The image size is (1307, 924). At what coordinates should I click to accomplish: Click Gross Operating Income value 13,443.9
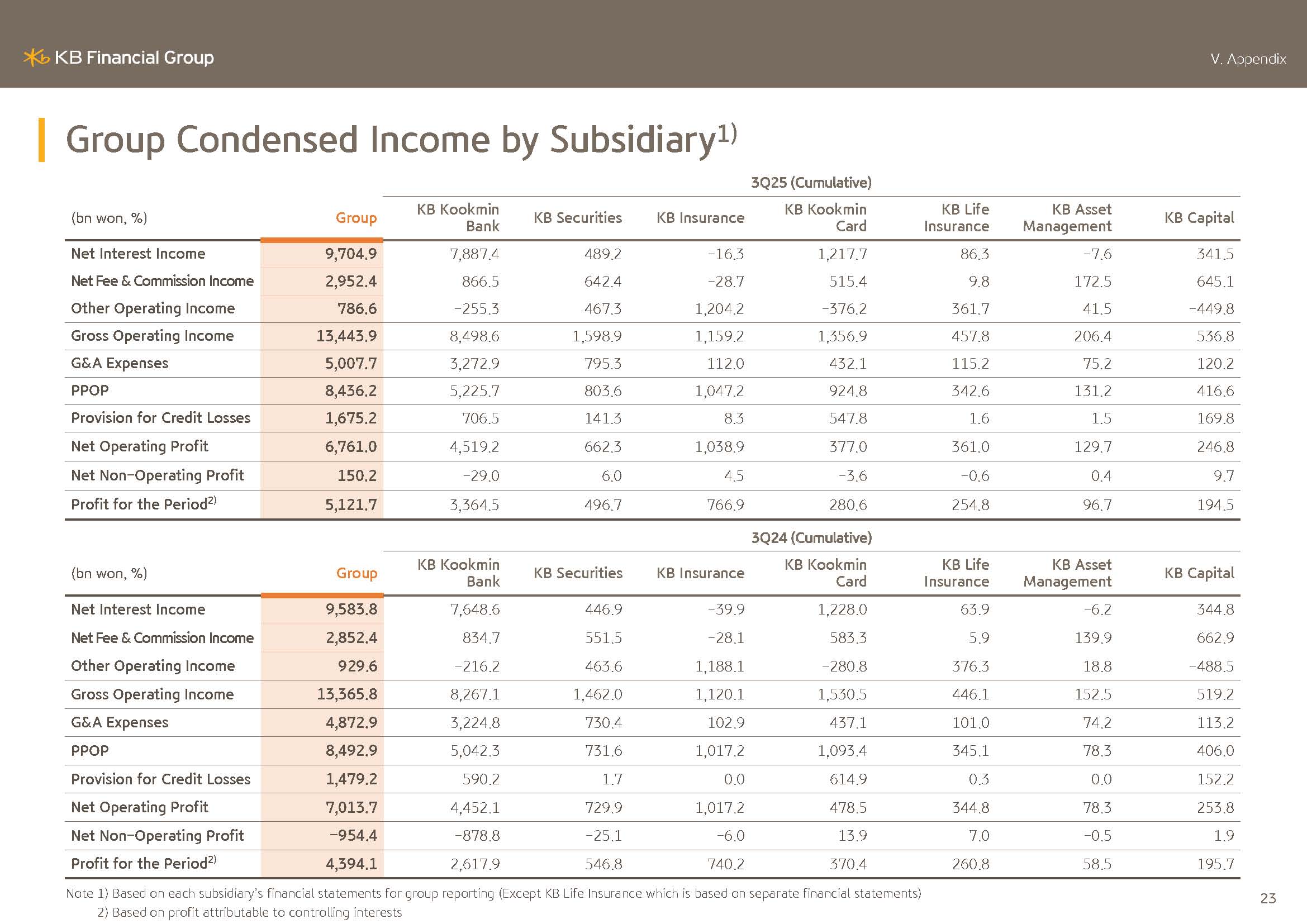[346, 336]
